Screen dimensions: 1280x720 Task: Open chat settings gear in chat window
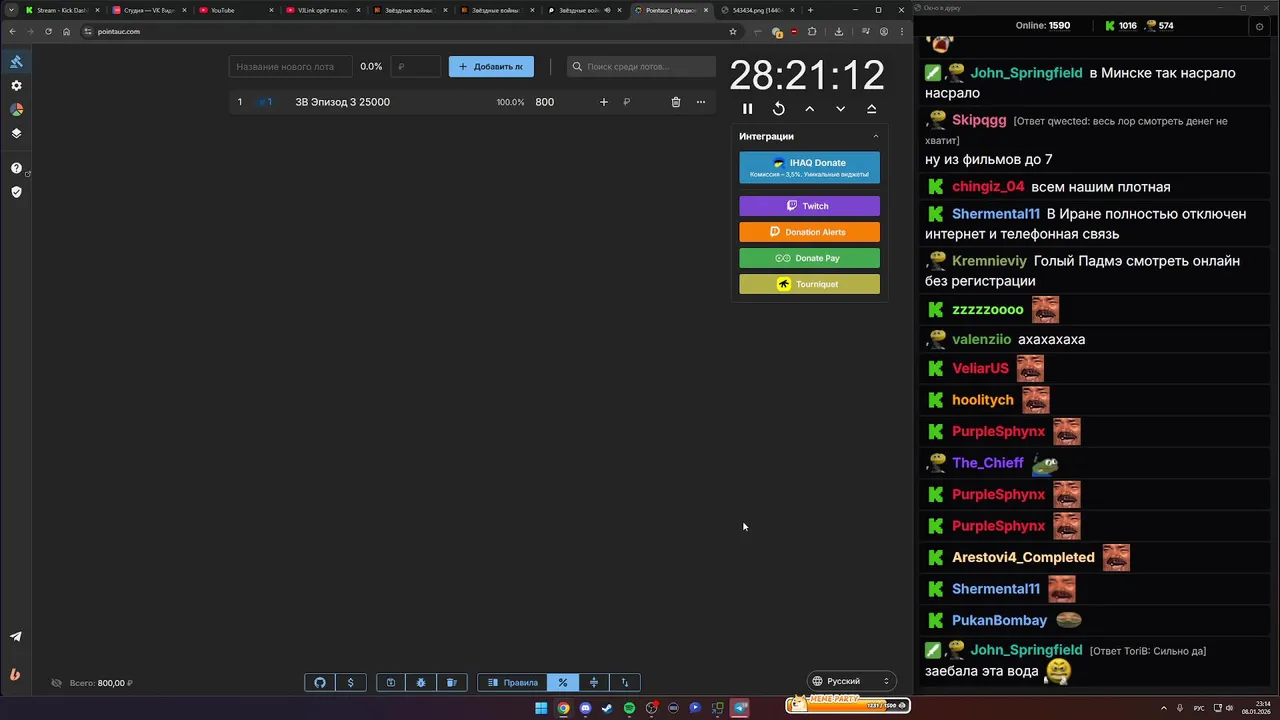click(x=1259, y=26)
